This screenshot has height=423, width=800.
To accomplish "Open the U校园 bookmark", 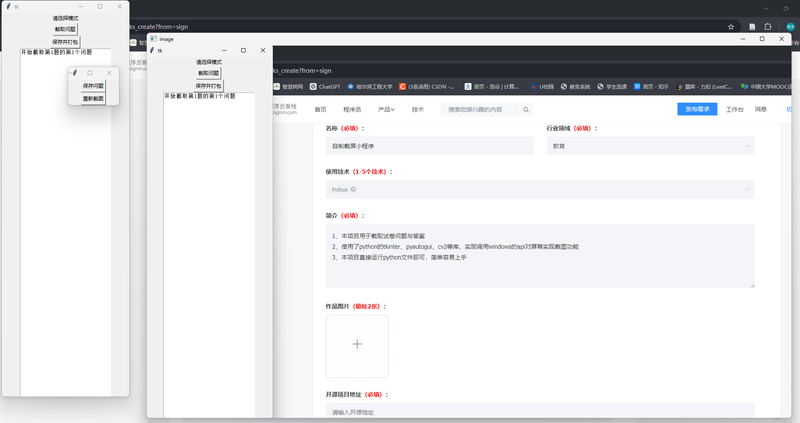I will (x=542, y=87).
